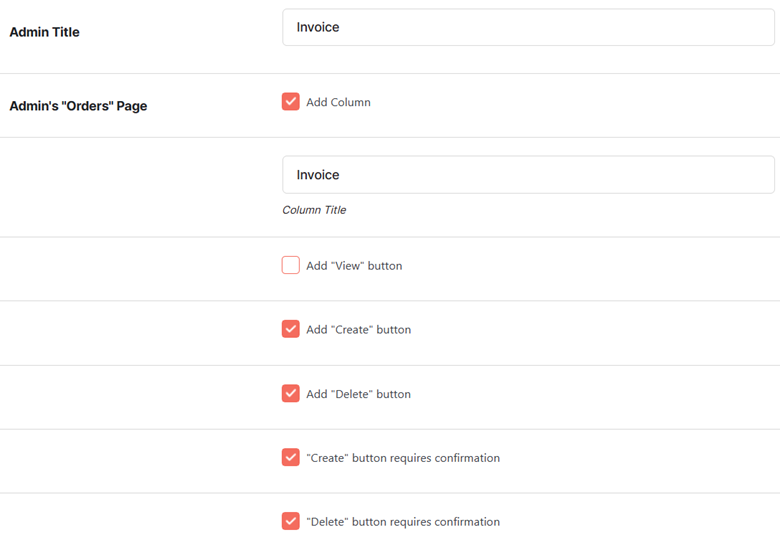780x540 pixels.
Task: Place cursor on Invoice text in Admin Title field
Action: tap(318, 27)
